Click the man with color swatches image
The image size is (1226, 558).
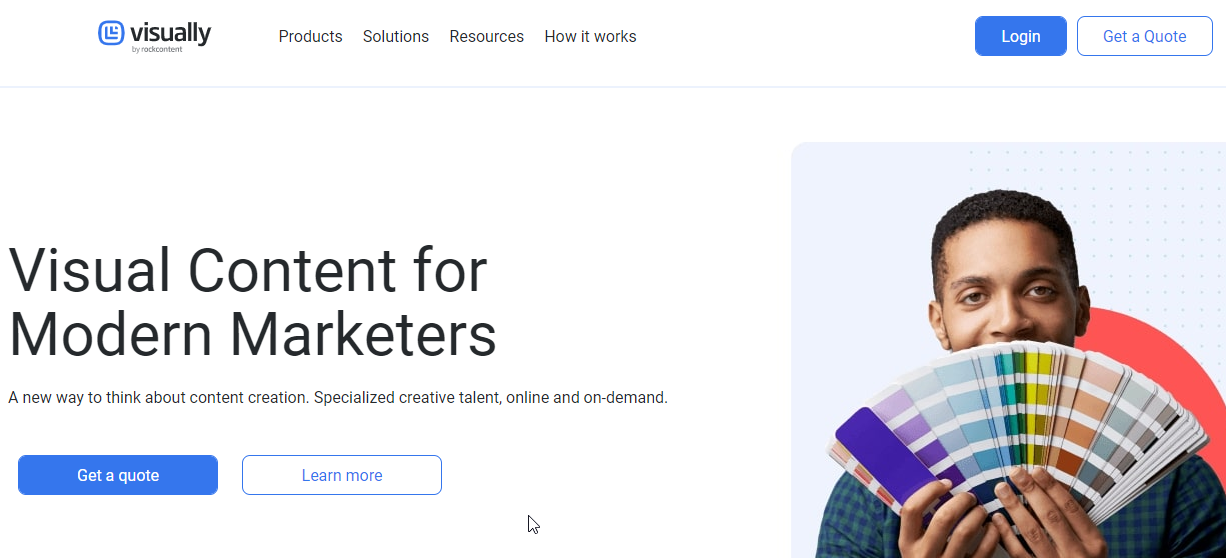[x=1008, y=350]
